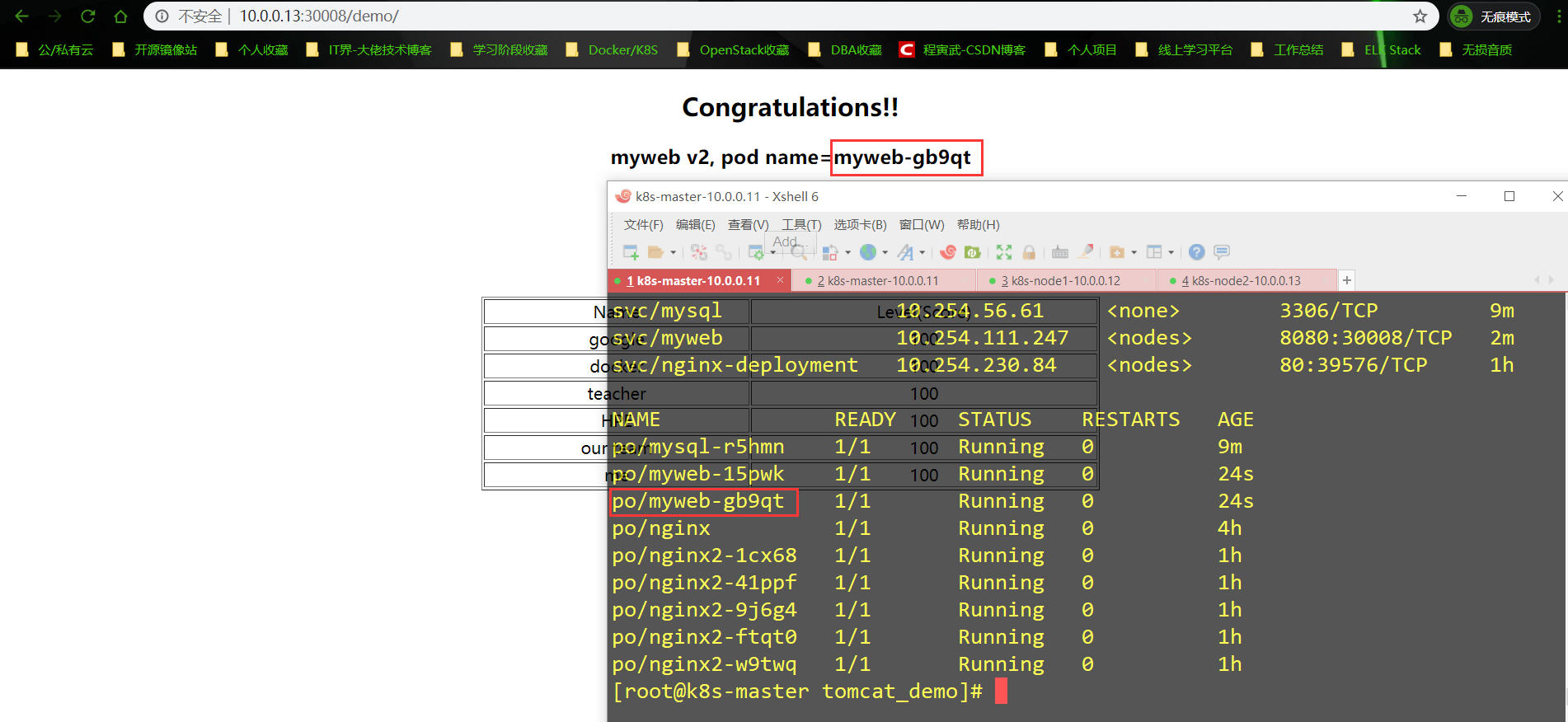The image size is (1568, 722).
Task: Click the browser reload icon
Action: pyautogui.click(x=87, y=16)
